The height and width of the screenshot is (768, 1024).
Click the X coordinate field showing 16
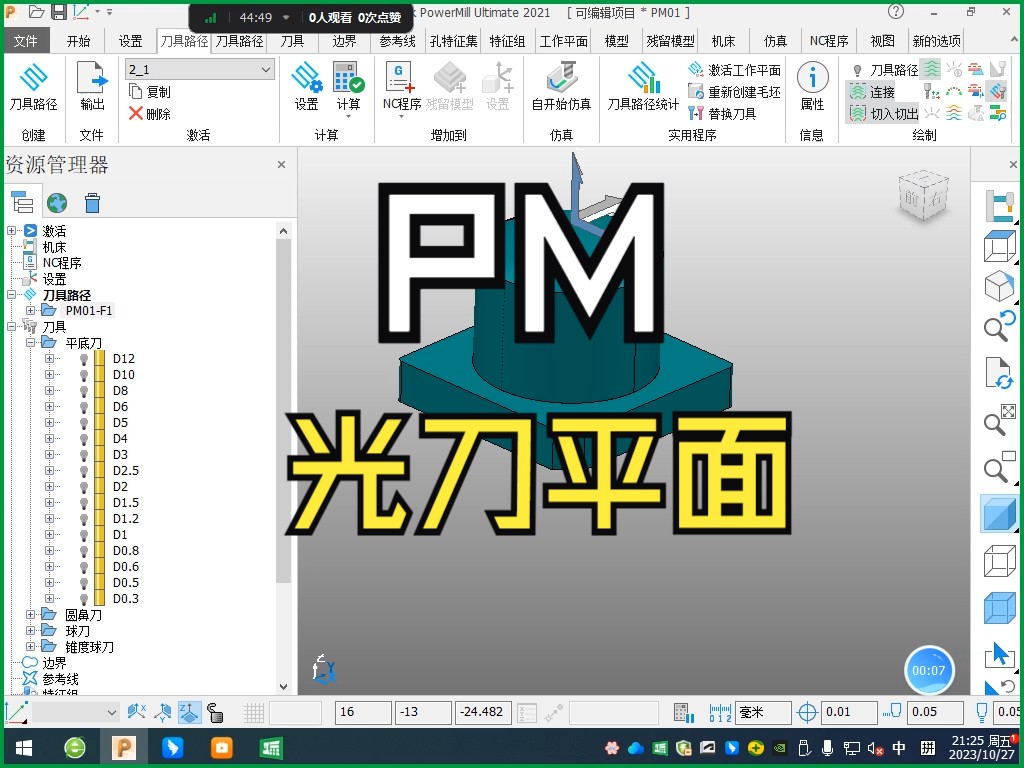[x=364, y=712]
